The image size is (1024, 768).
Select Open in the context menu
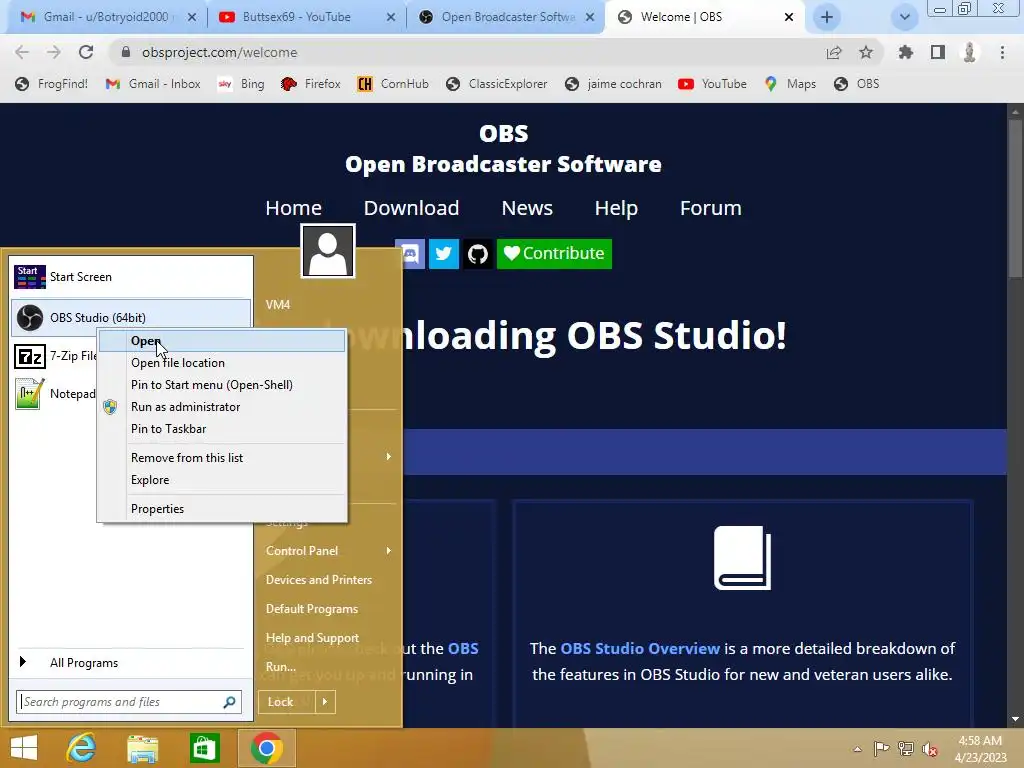(x=222, y=341)
